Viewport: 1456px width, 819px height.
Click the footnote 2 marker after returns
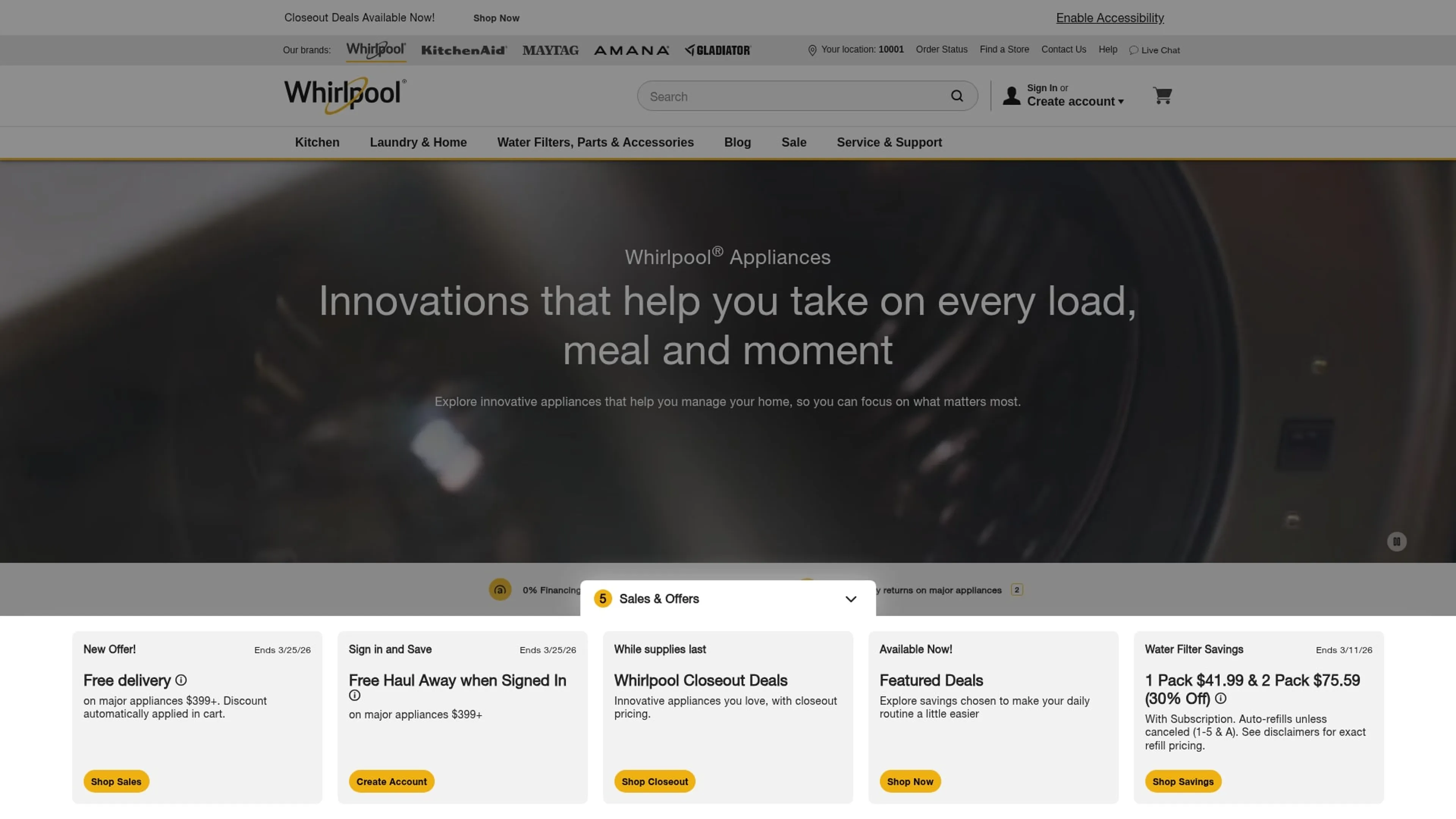point(1016,590)
